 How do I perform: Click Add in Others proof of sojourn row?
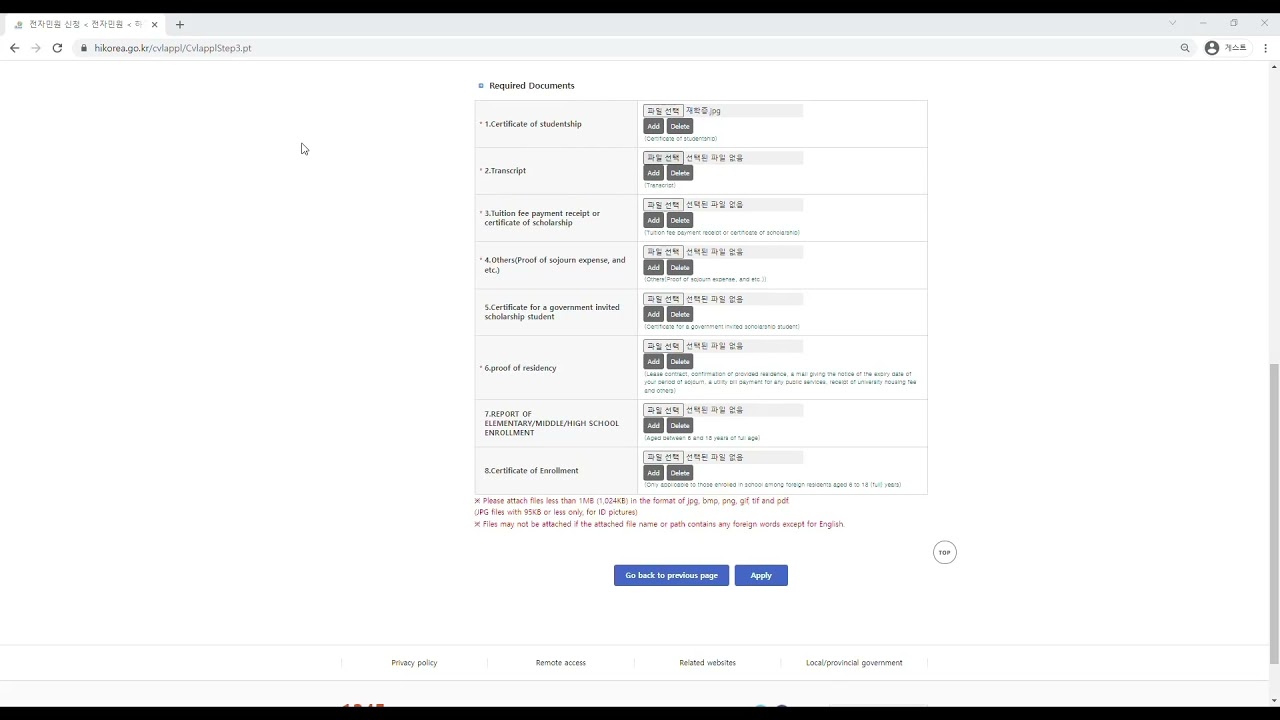653,267
